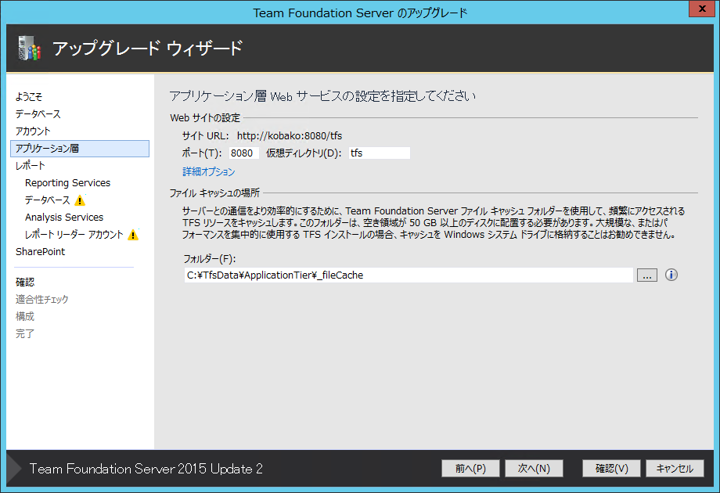Click the Team Foundation Server wizard icon
Image resolution: width=720 pixels, height=493 pixels.
point(29,48)
